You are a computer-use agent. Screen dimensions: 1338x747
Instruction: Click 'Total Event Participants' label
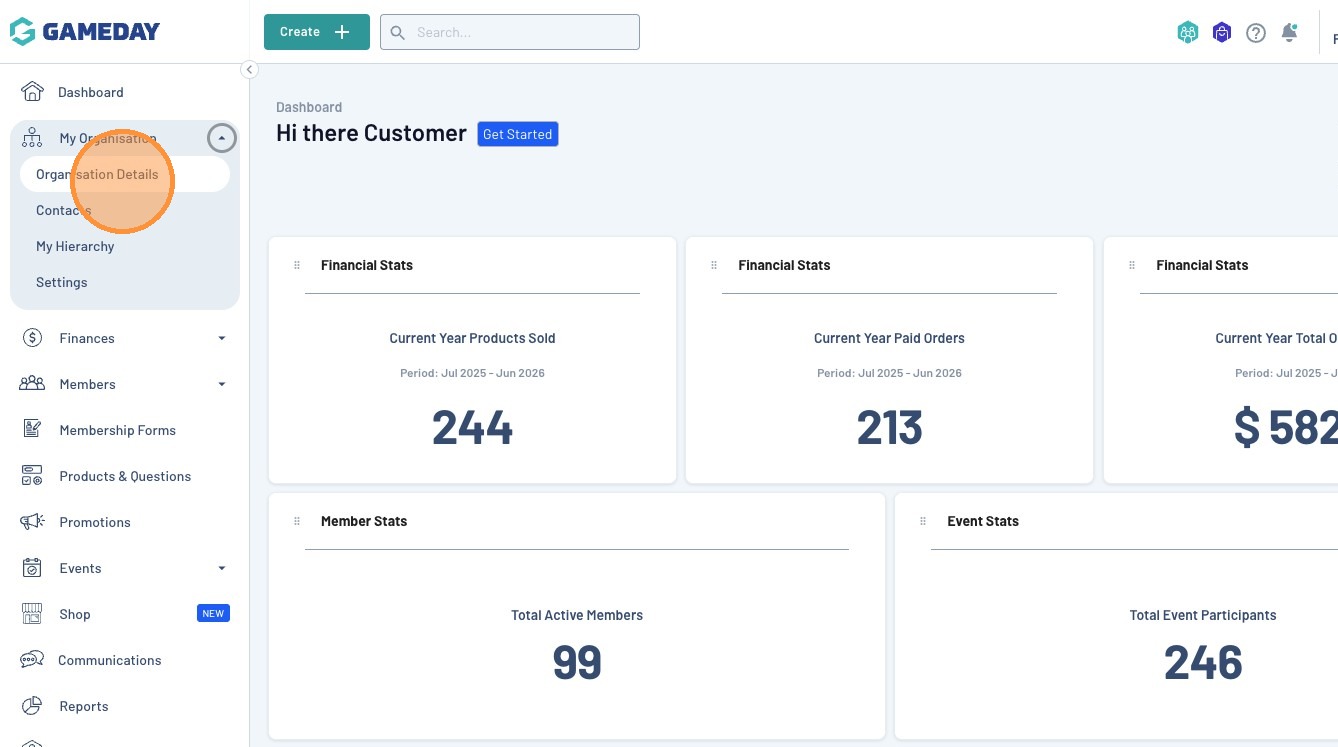[x=1203, y=615]
